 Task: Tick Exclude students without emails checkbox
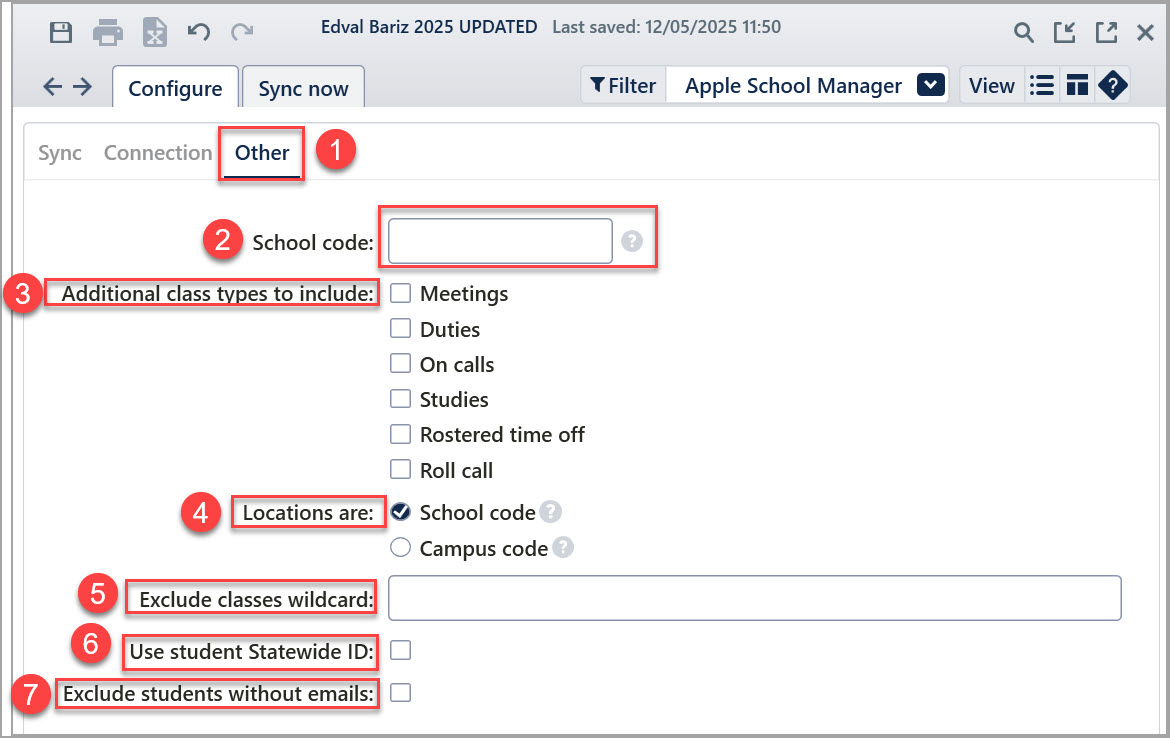pyautogui.click(x=401, y=693)
